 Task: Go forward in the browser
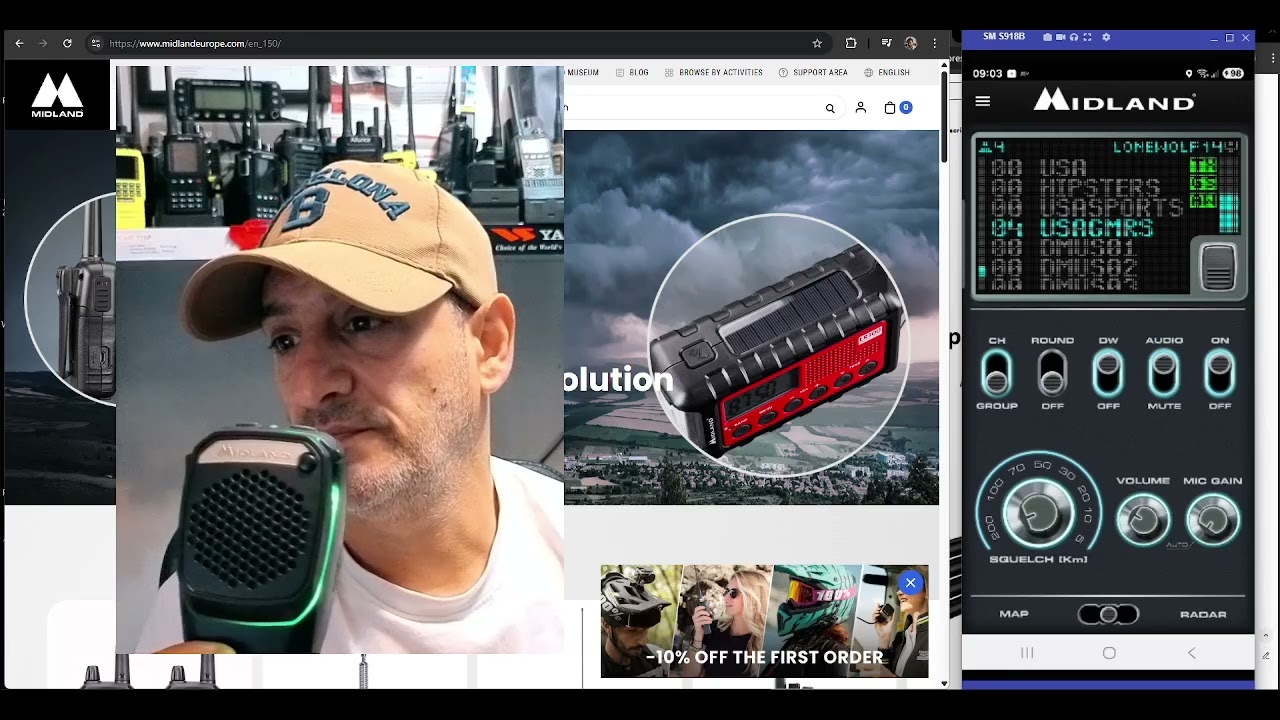(x=43, y=43)
